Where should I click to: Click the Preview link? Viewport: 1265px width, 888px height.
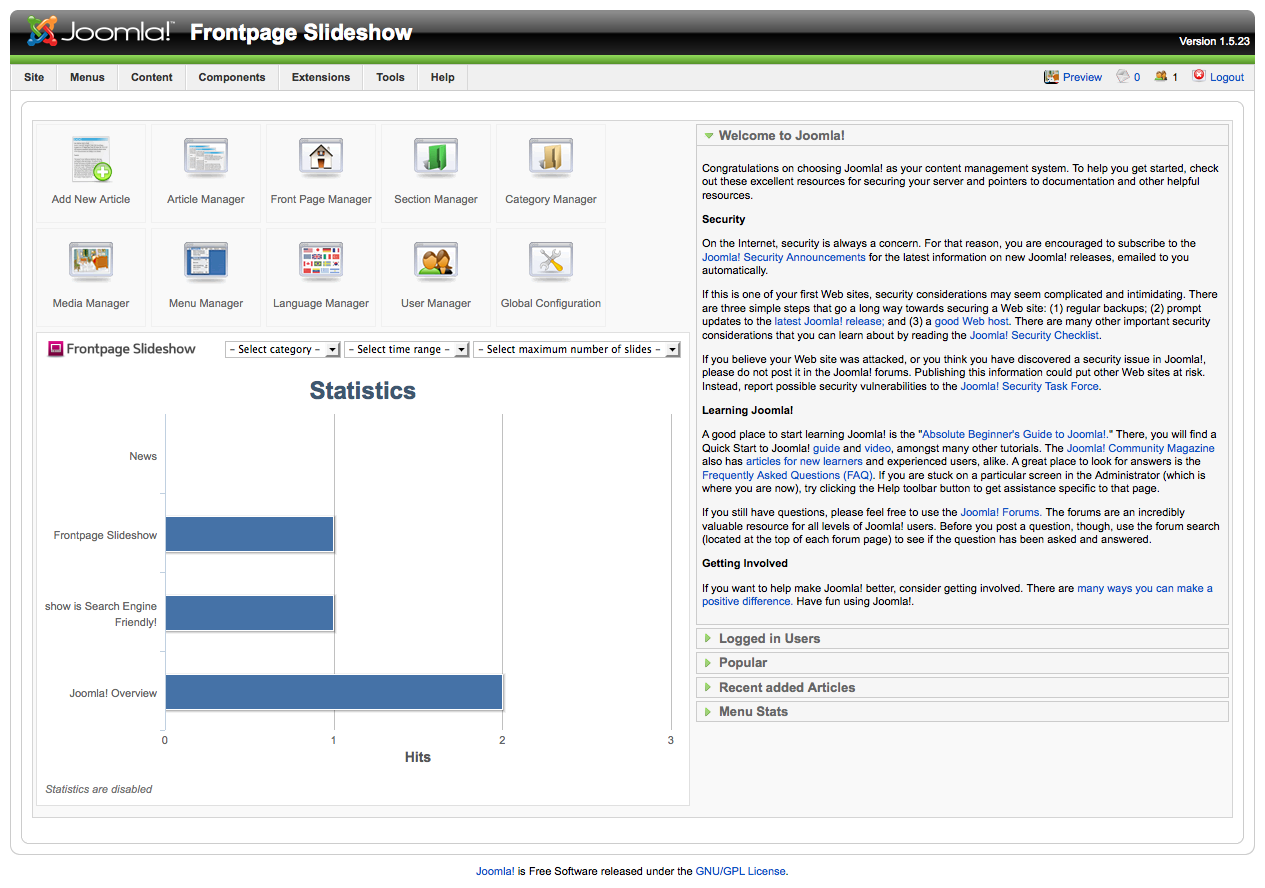(x=1082, y=77)
